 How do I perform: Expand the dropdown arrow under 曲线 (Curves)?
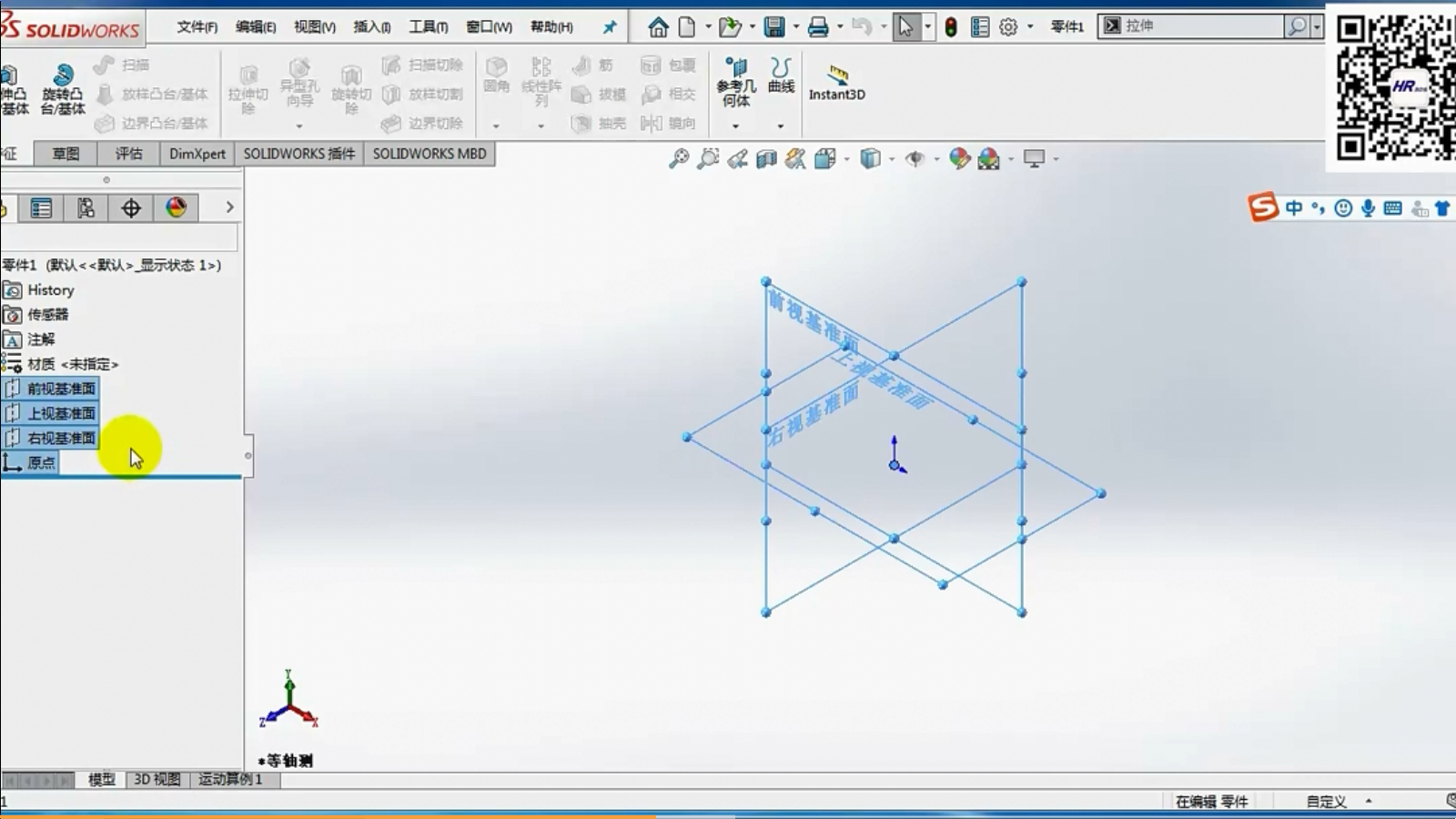[x=781, y=126]
